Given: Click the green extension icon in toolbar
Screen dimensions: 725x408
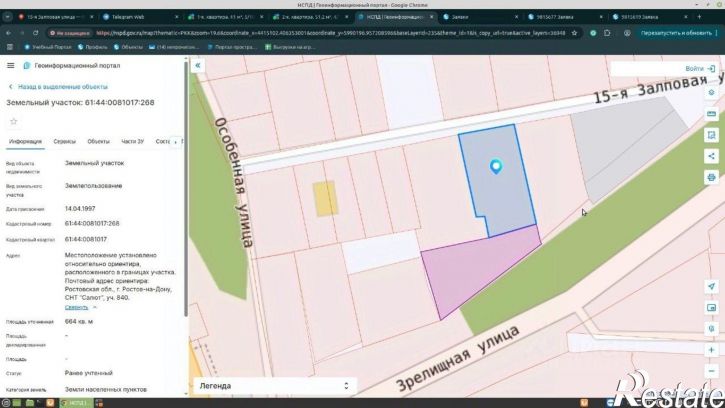Looking at the screenshot, I should (x=593, y=33).
